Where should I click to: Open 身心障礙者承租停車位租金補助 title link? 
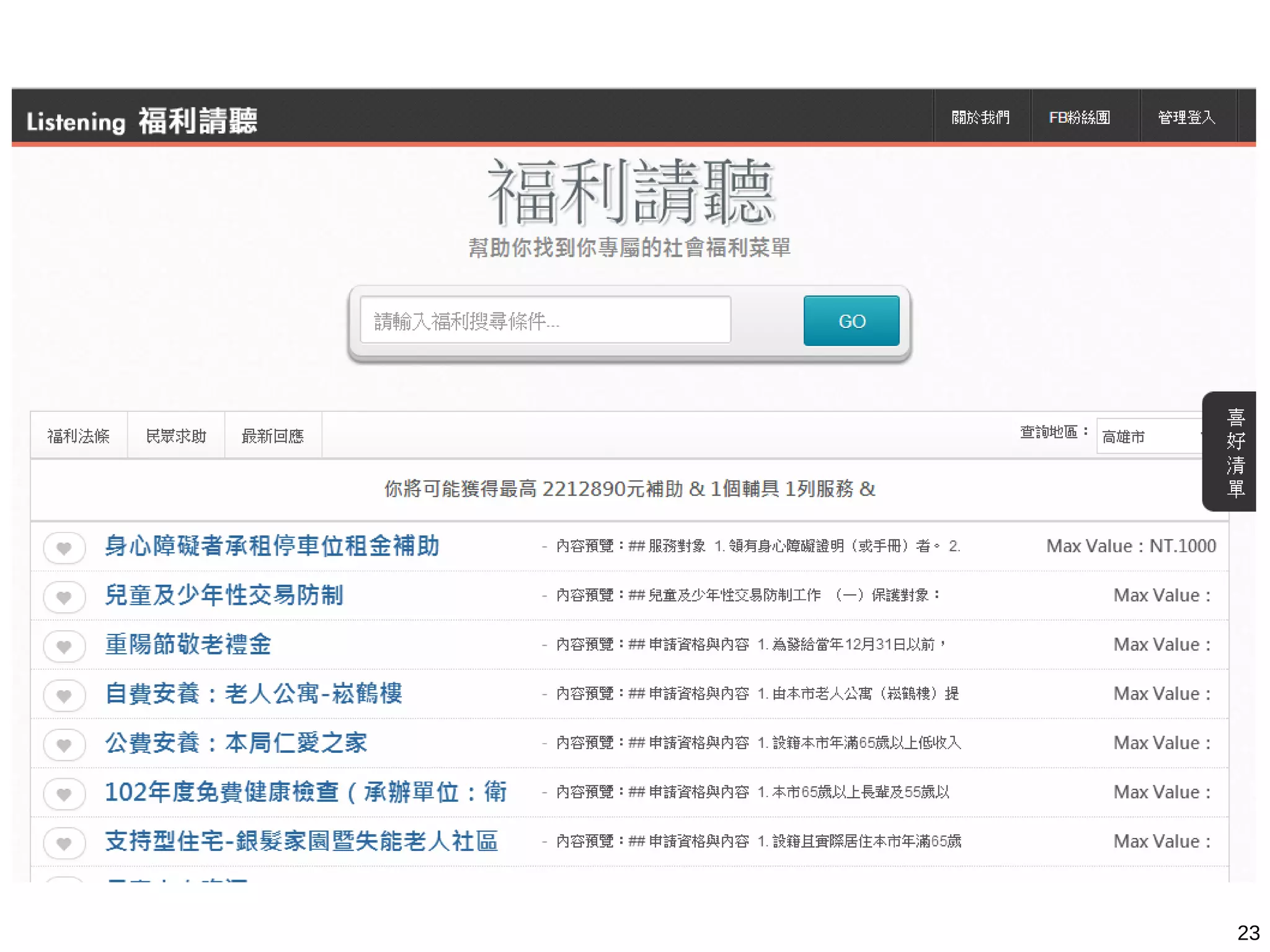(x=272, y=546)
